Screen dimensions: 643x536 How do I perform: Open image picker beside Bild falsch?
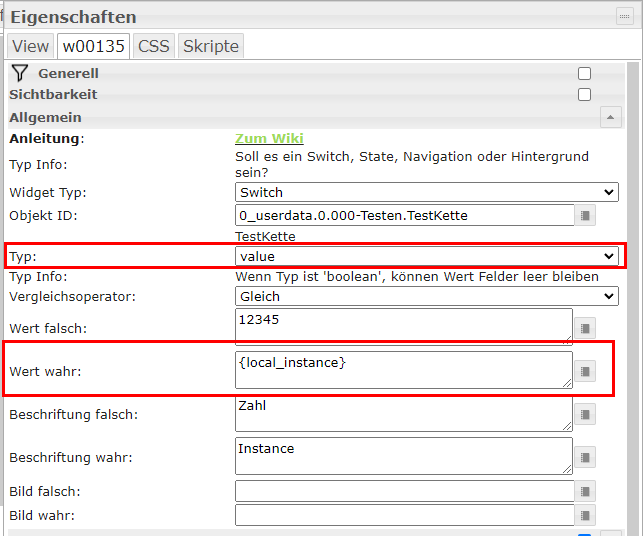(x=587, y=491)
